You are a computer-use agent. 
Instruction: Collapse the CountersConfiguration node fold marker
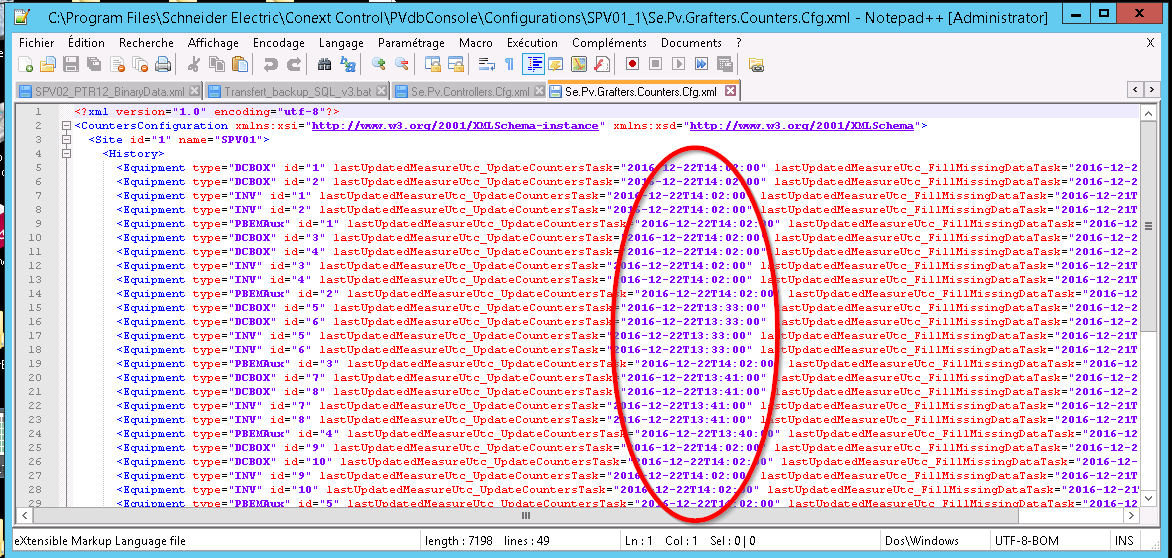[66, 126]
